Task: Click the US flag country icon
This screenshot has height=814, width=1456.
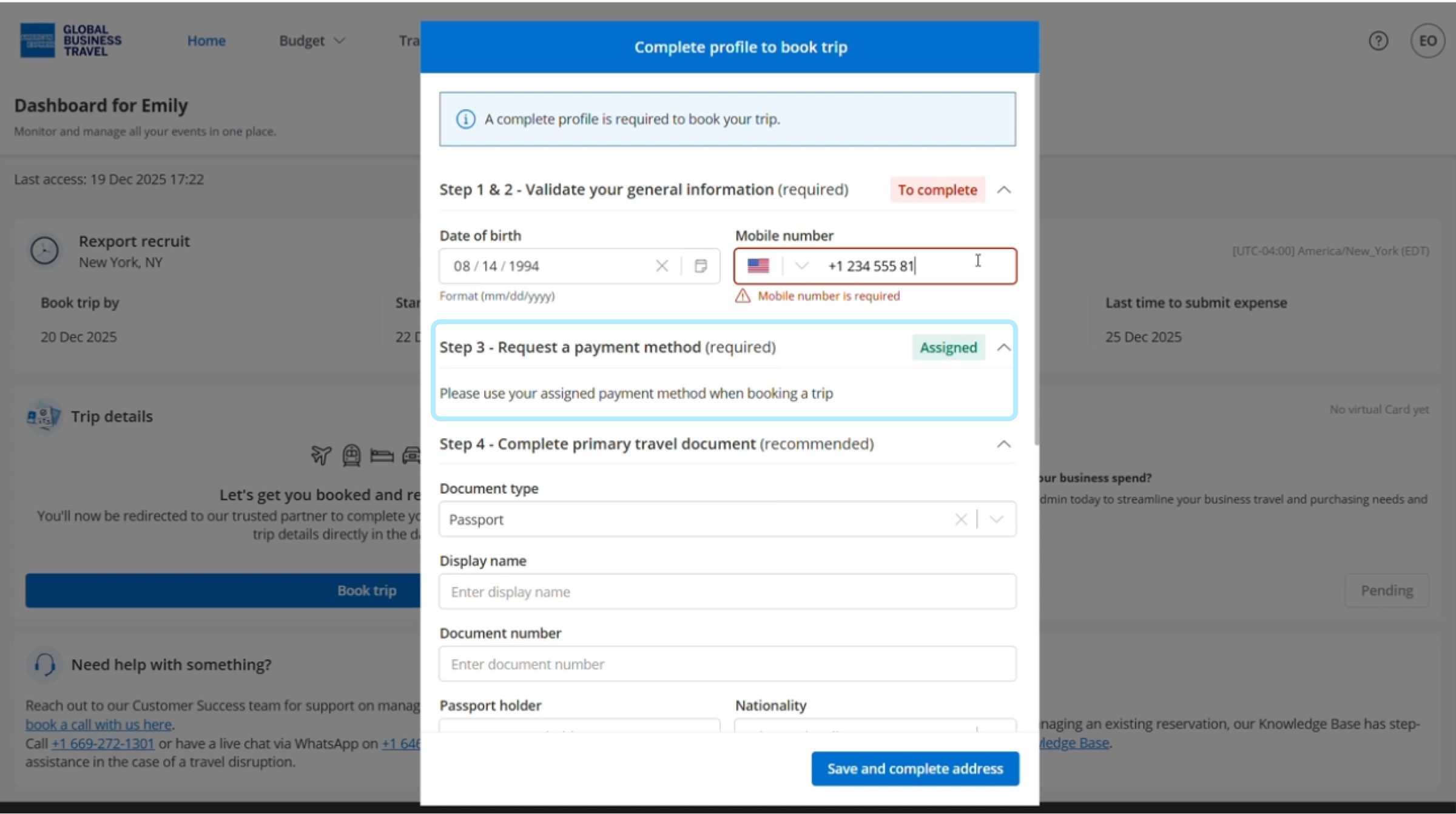Action: tap(758, 266)
